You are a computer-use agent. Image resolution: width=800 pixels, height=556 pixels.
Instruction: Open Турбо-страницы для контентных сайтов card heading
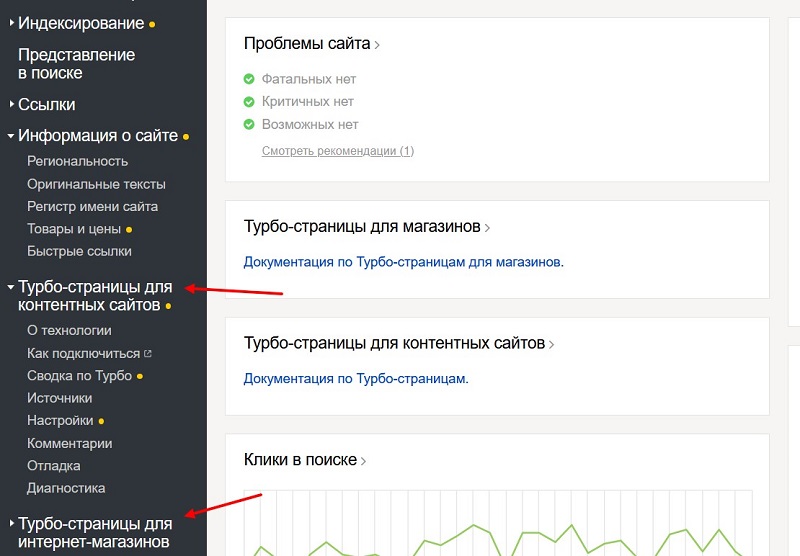[394, 343]
